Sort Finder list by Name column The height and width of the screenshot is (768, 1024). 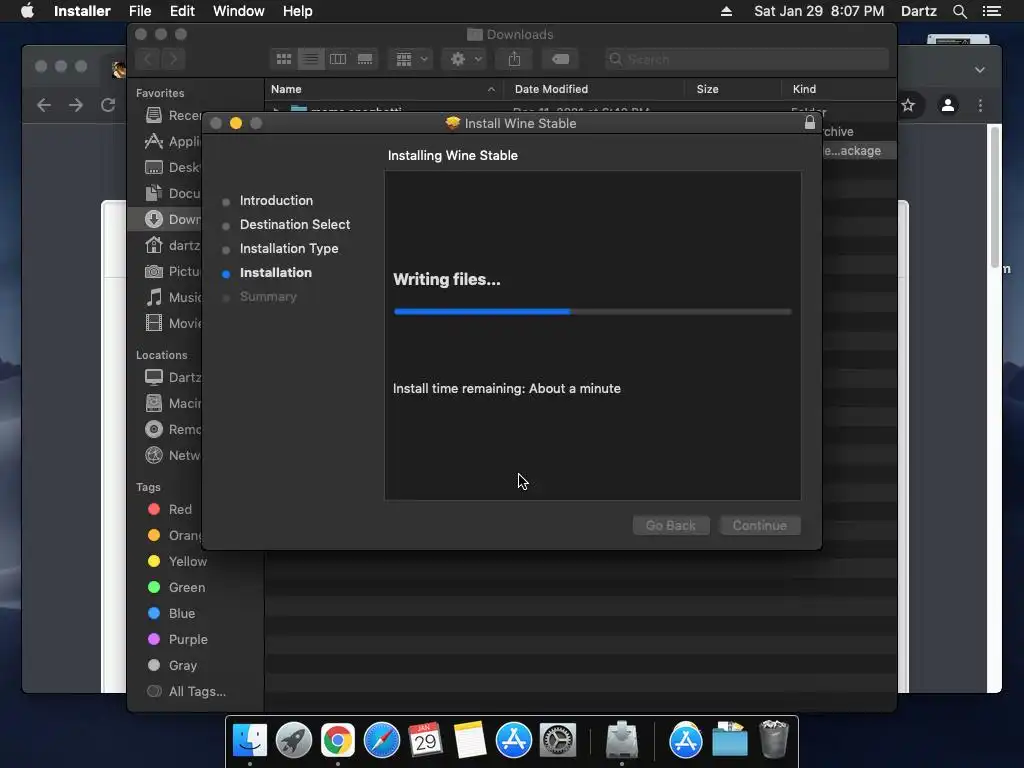[x=383, y=89]
